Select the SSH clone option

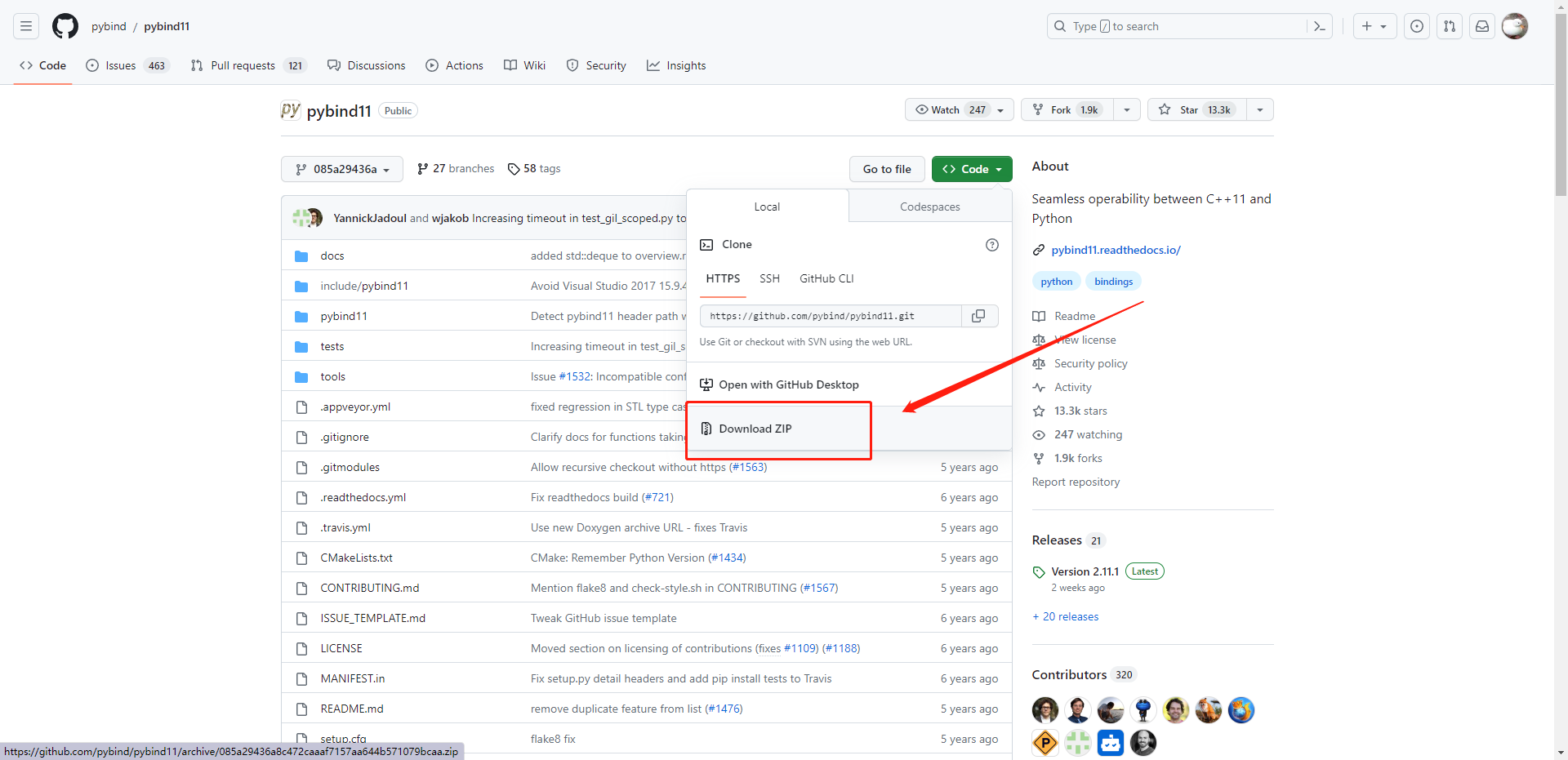[x=769, y=278]
